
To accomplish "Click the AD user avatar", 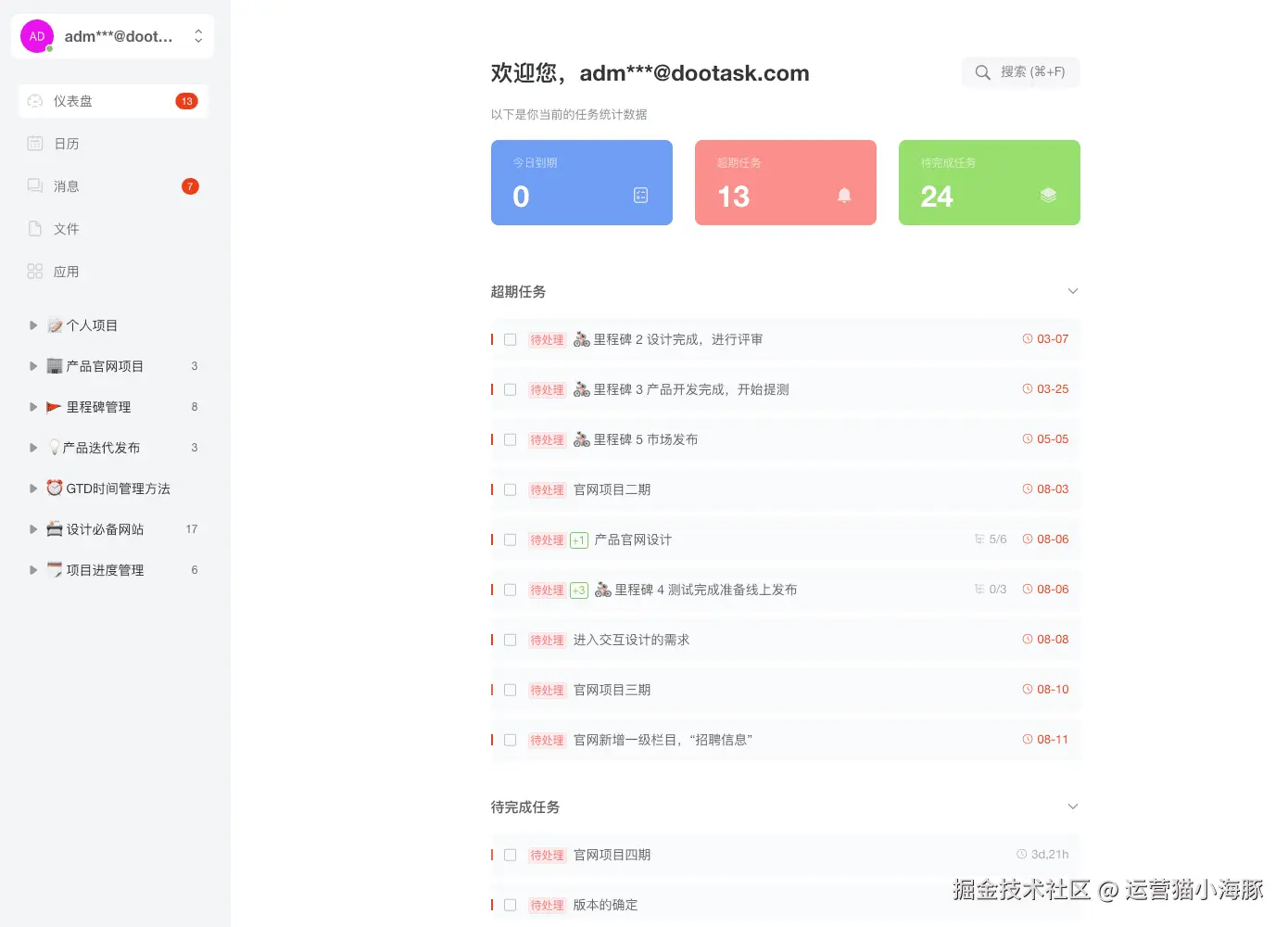I will [37, 36].
